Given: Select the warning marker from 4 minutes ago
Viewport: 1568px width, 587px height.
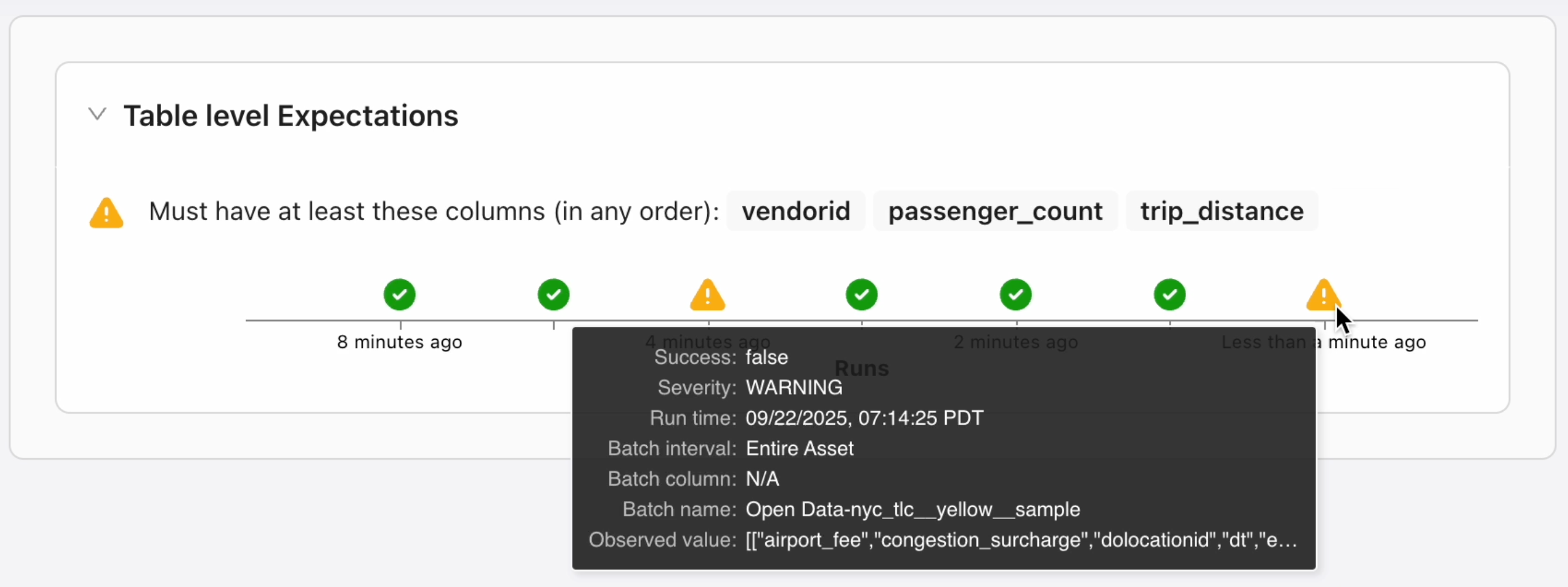Looking at the screenshot, I should point(707,295).
